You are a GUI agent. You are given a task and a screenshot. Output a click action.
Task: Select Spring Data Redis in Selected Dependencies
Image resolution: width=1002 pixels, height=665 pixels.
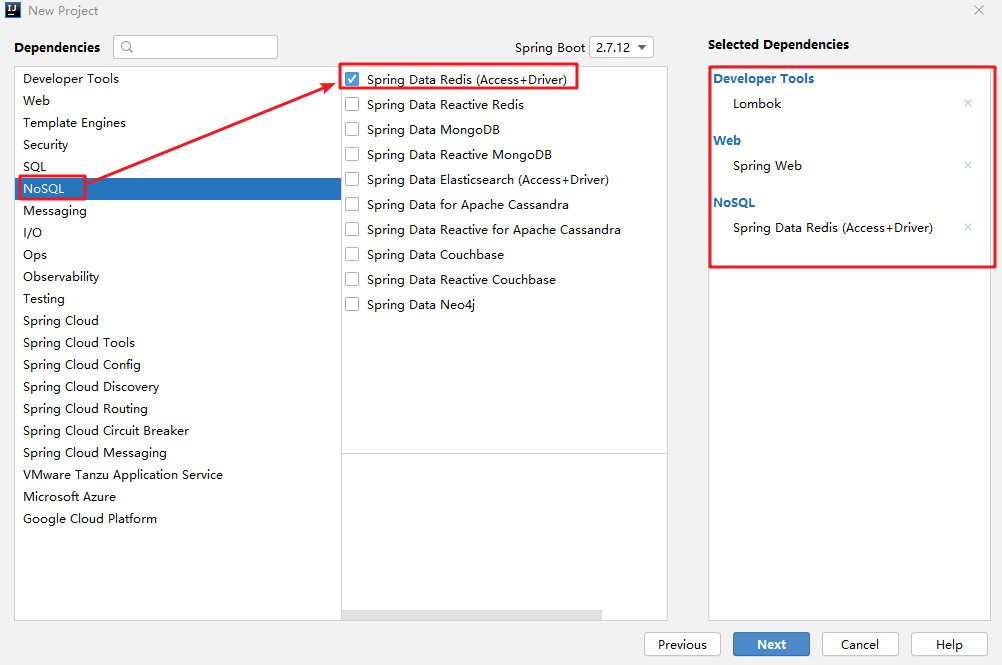[x=833, y=228]
